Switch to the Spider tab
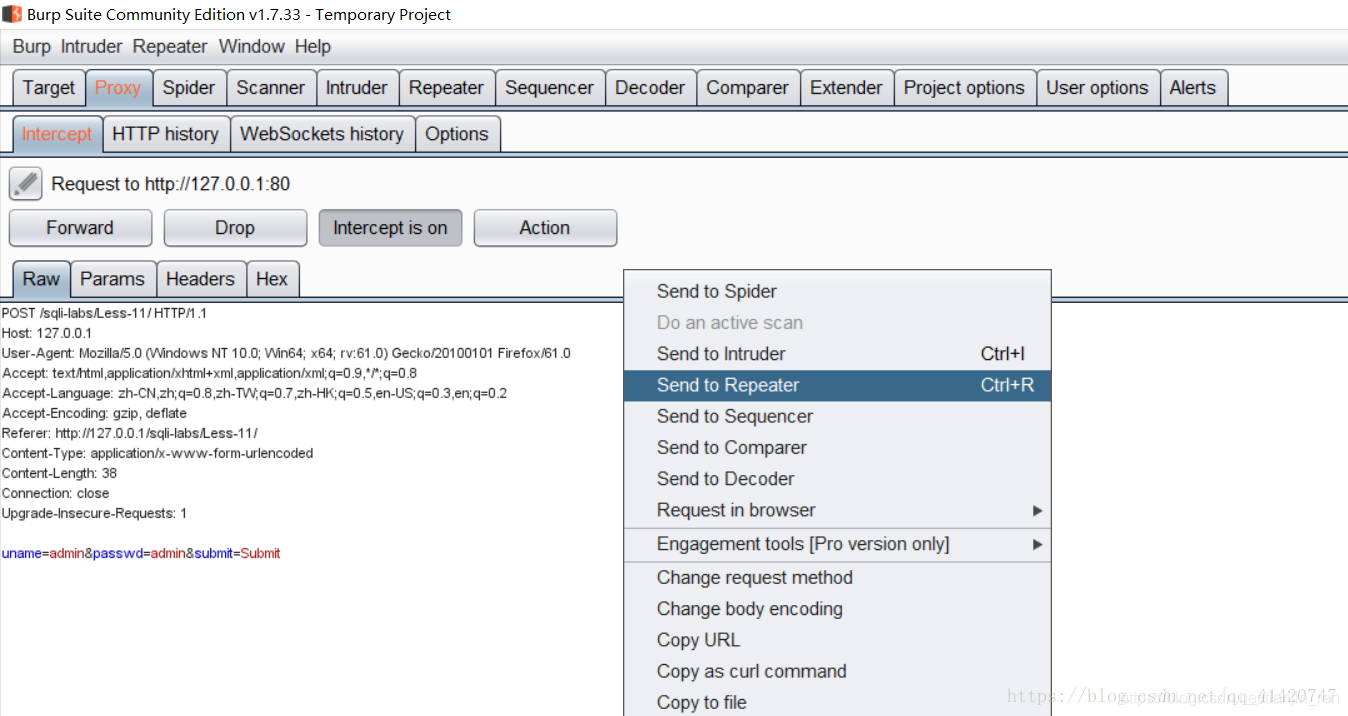Image resolution: width=1348 pixels, height=716 pixels. (189, 88)
